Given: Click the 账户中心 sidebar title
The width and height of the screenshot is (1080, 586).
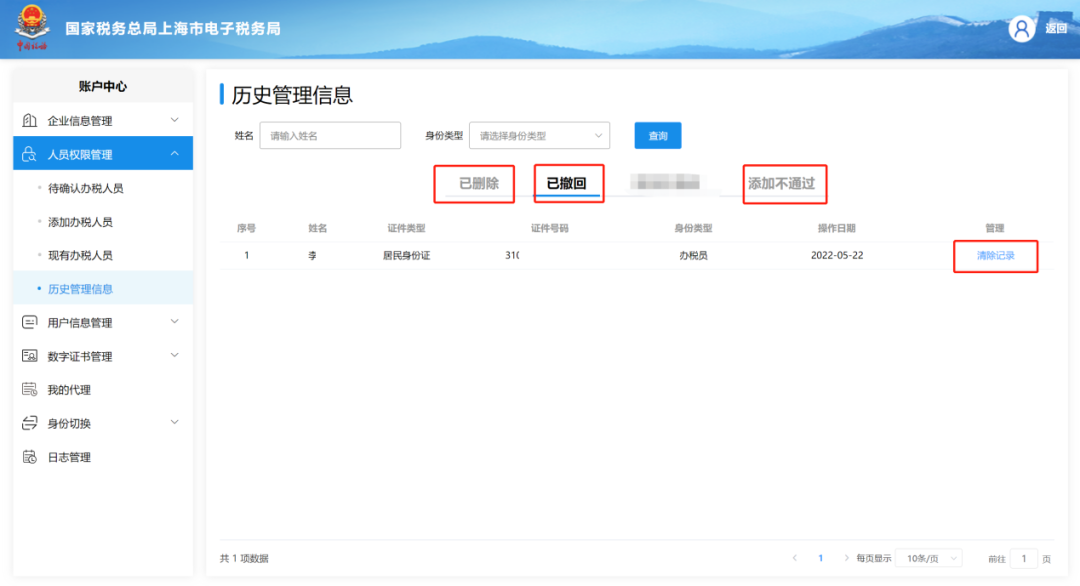Looking at the screenshot, I should pos(103,86).
